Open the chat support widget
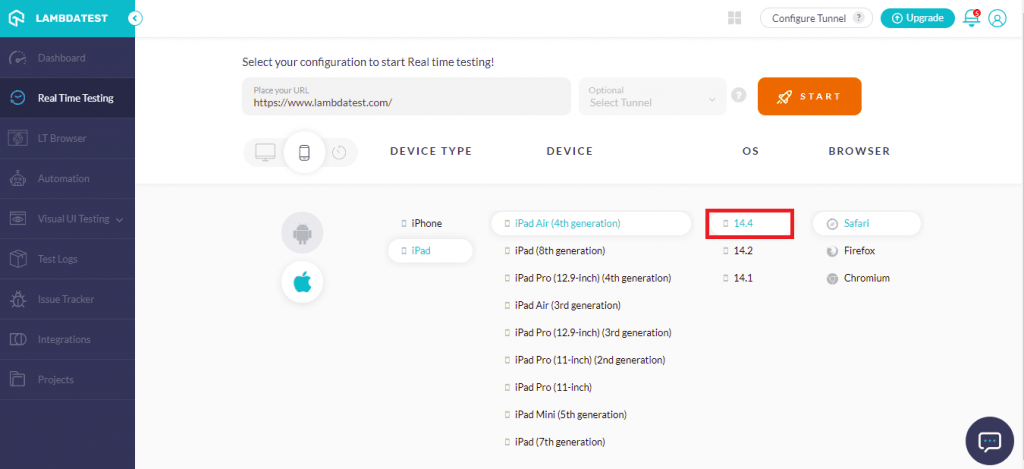1024x469 pixels. (x=990, y=441)
